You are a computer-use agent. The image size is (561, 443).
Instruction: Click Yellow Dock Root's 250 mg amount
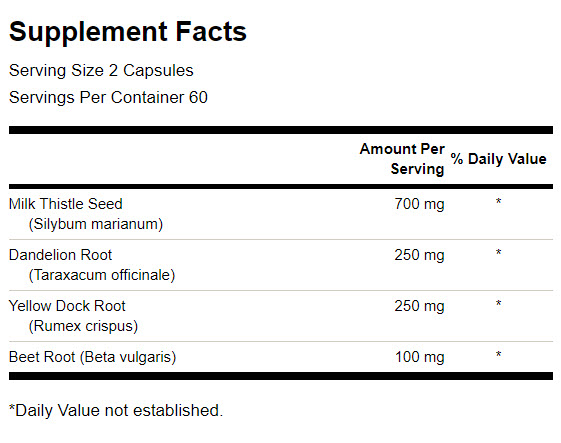tap(419, 306)
